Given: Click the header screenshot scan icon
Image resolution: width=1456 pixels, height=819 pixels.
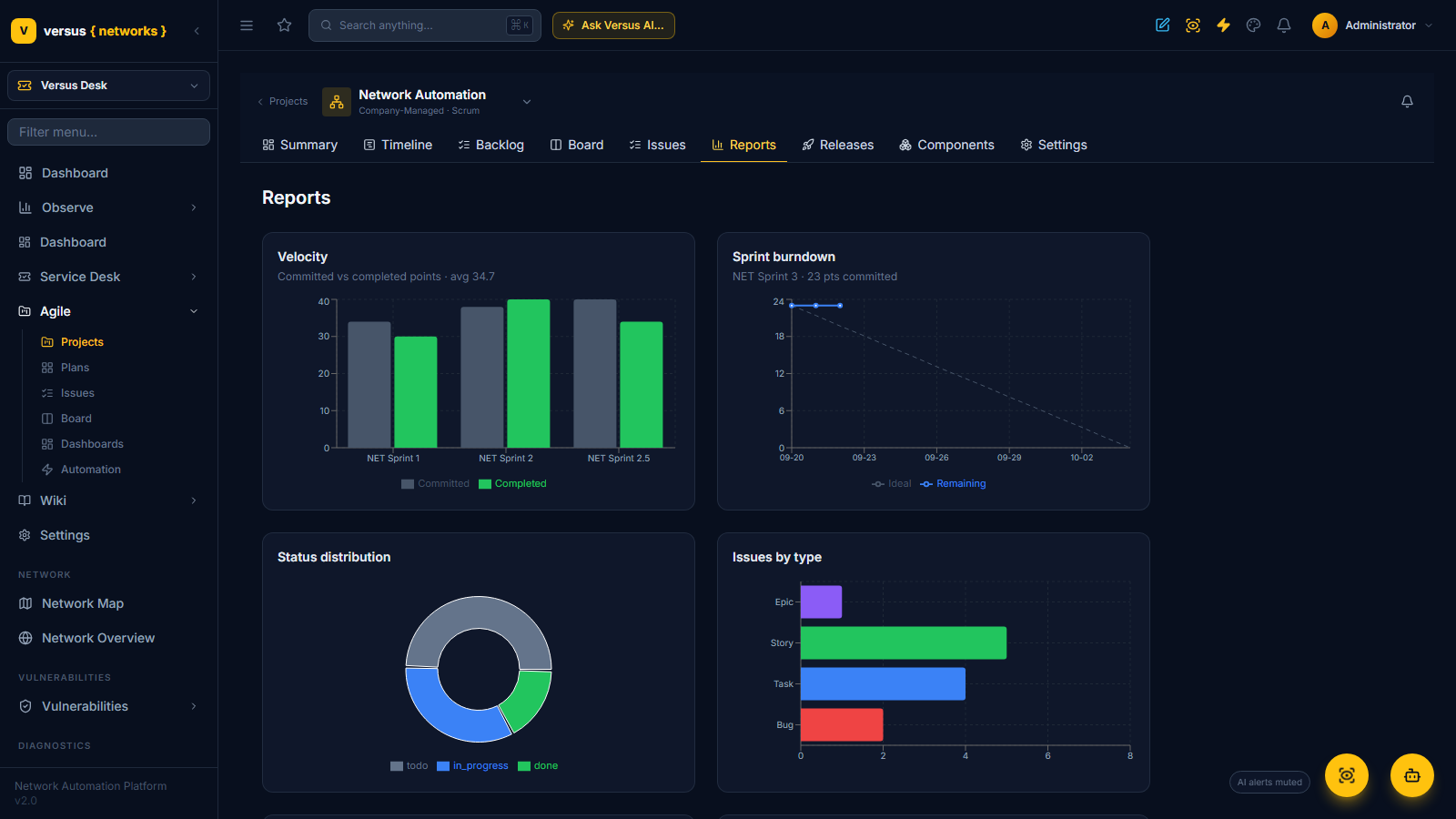Looking at the screenshot, I should pyautogui.click(x=1193, y=25).
